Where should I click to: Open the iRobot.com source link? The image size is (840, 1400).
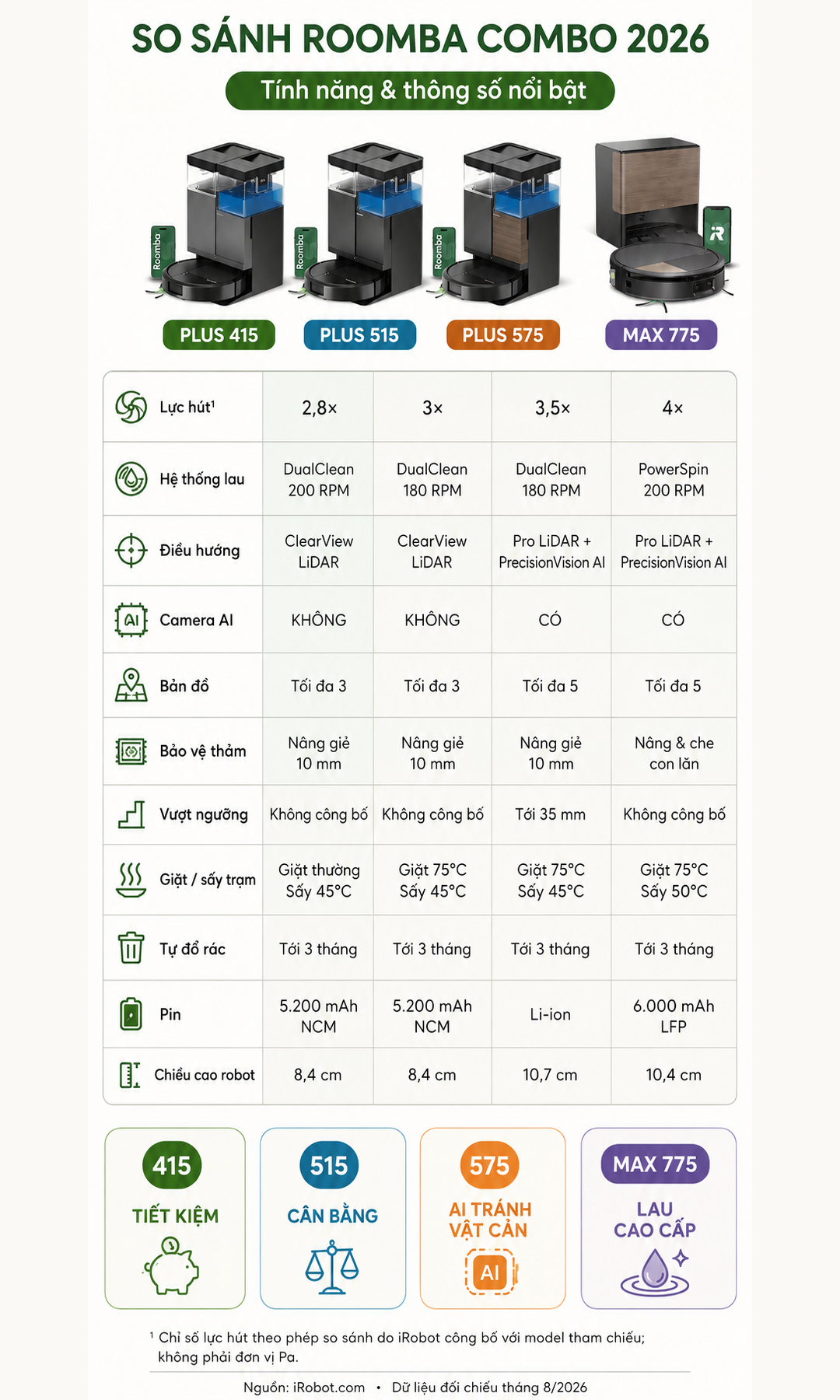pyautogui.click(x=329, y=1388)
